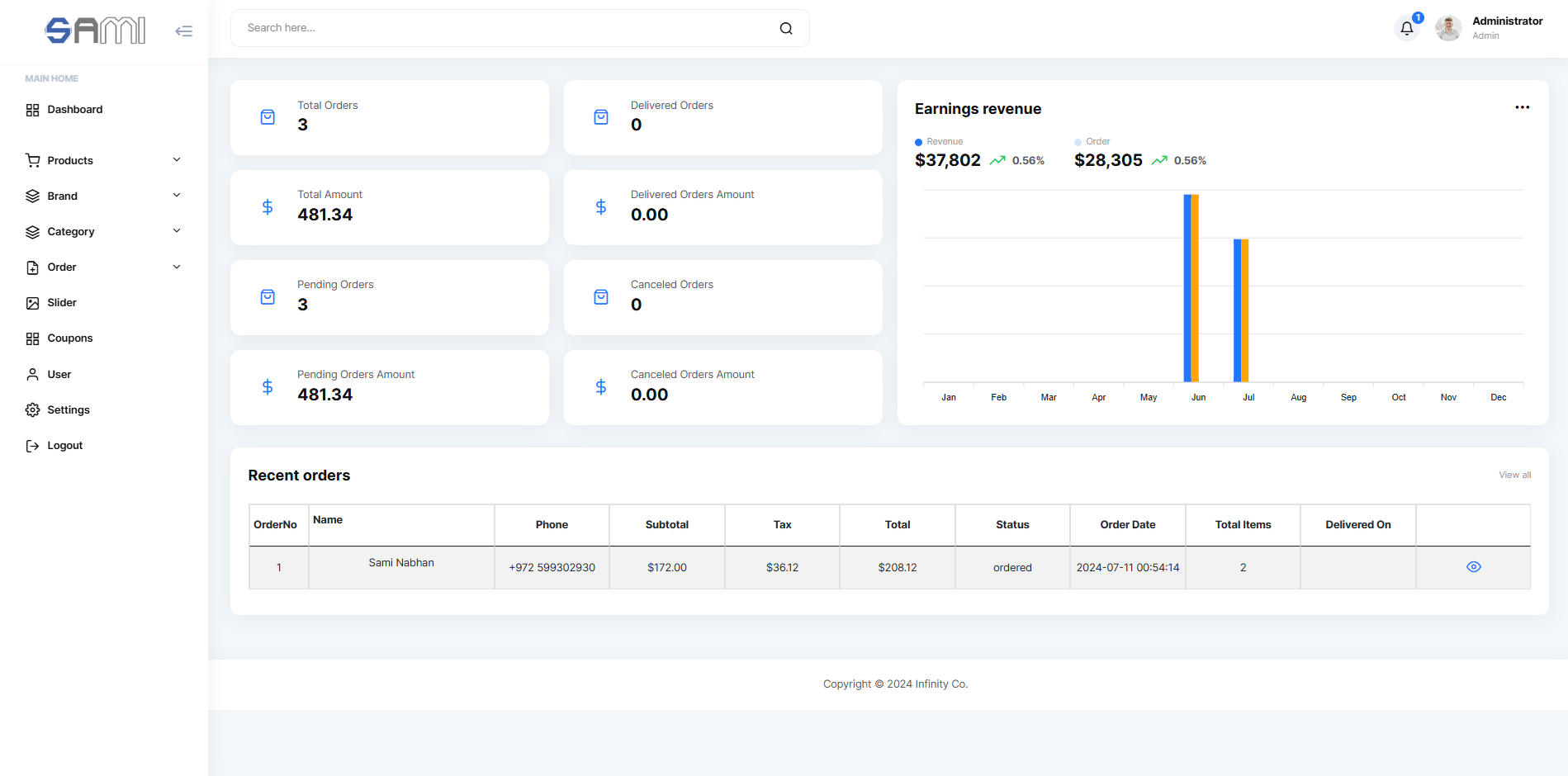Expand the Brand dropdown

(x=177, y=195)
